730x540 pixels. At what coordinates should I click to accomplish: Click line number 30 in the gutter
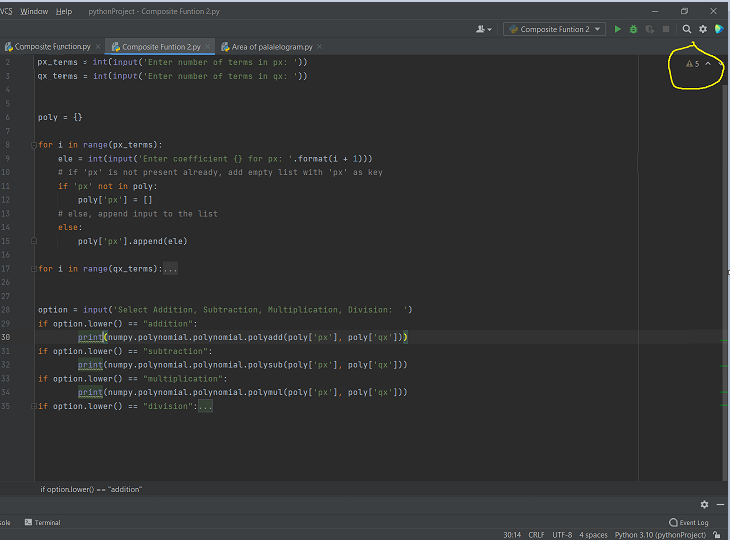(6, 337)
